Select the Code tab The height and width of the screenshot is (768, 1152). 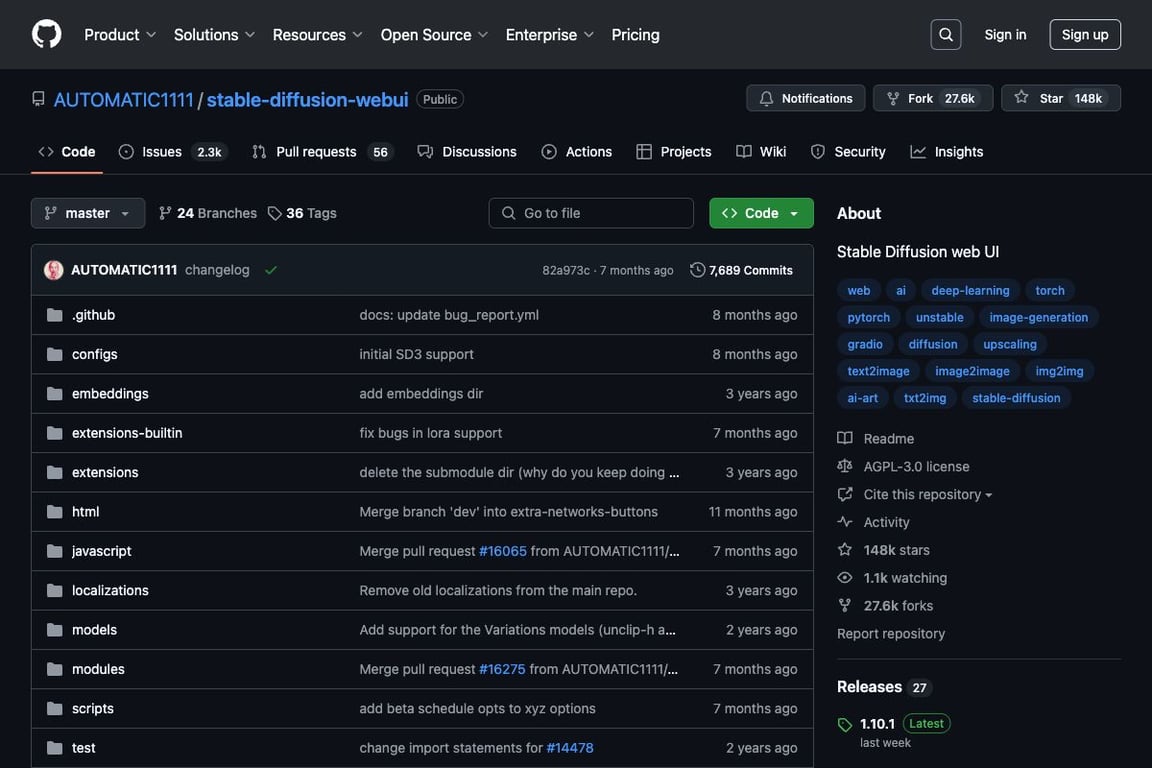coord(67,151)
